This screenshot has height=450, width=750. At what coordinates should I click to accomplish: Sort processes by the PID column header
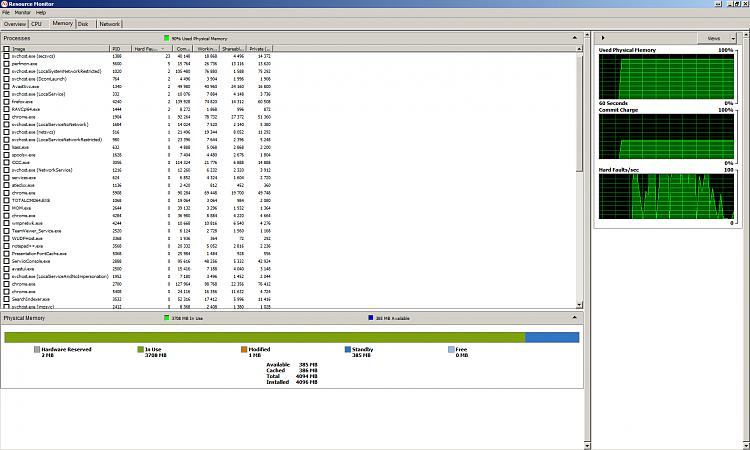pyautogui.click(x=121, y=49)
